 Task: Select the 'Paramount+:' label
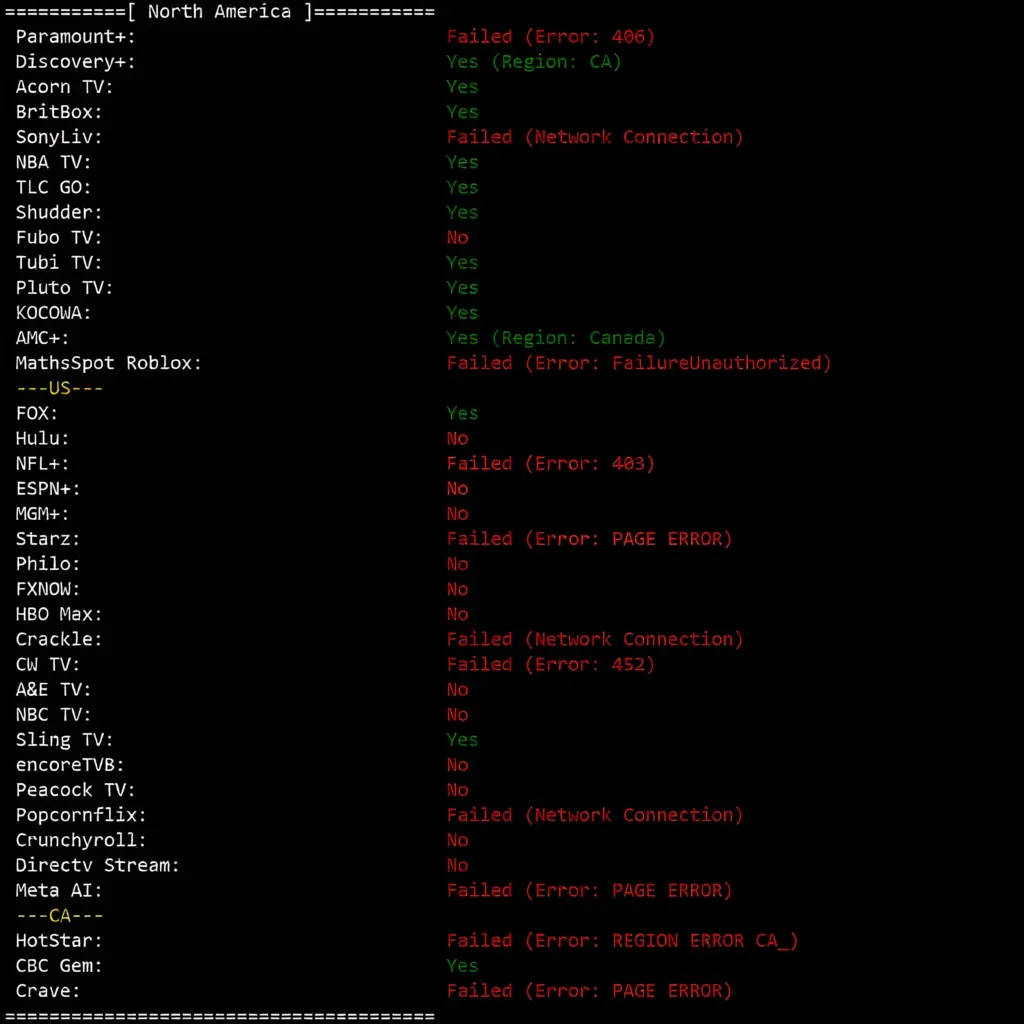tap(75, 37)
